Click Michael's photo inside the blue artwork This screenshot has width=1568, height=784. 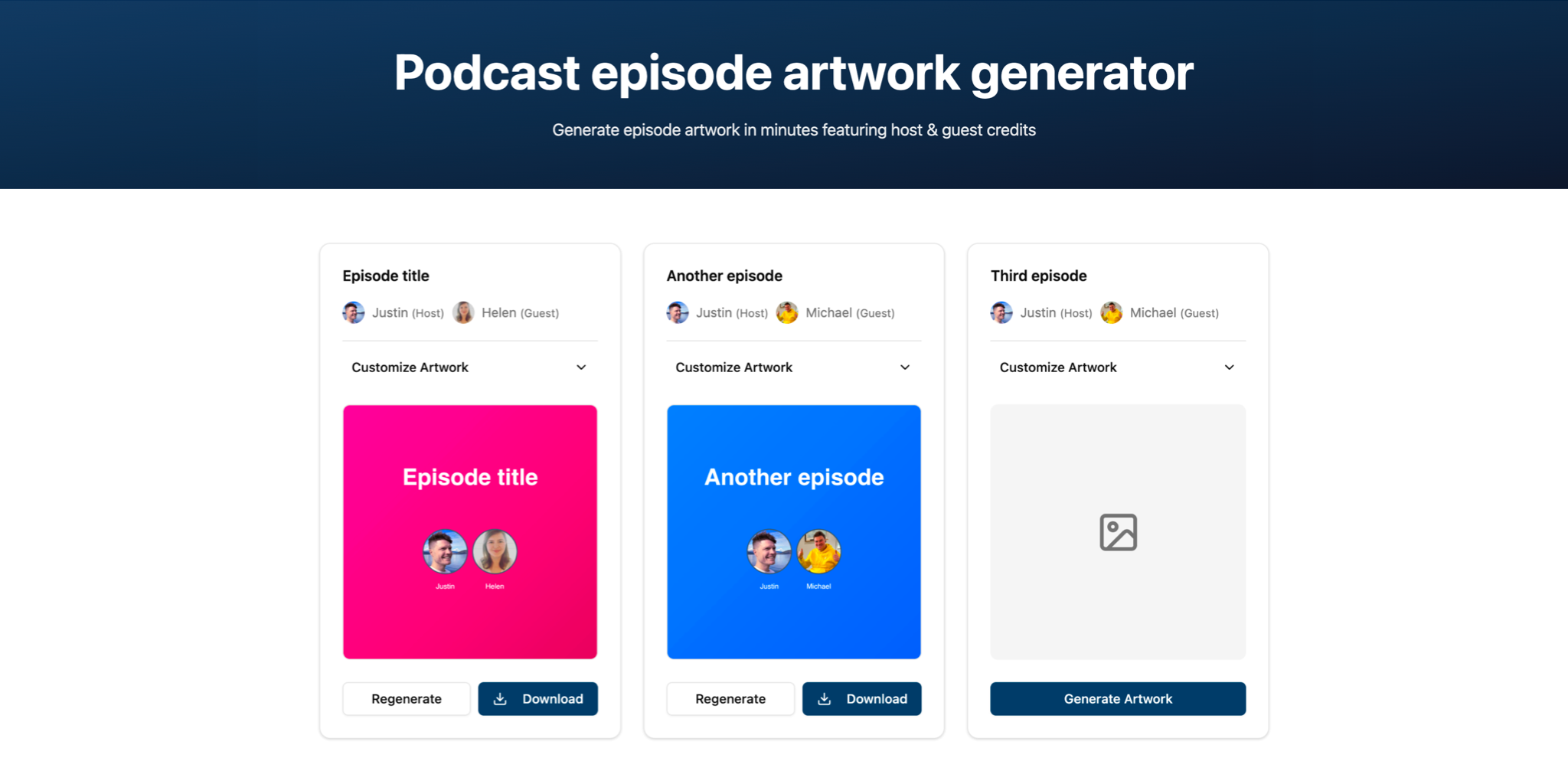click(818, 551)
